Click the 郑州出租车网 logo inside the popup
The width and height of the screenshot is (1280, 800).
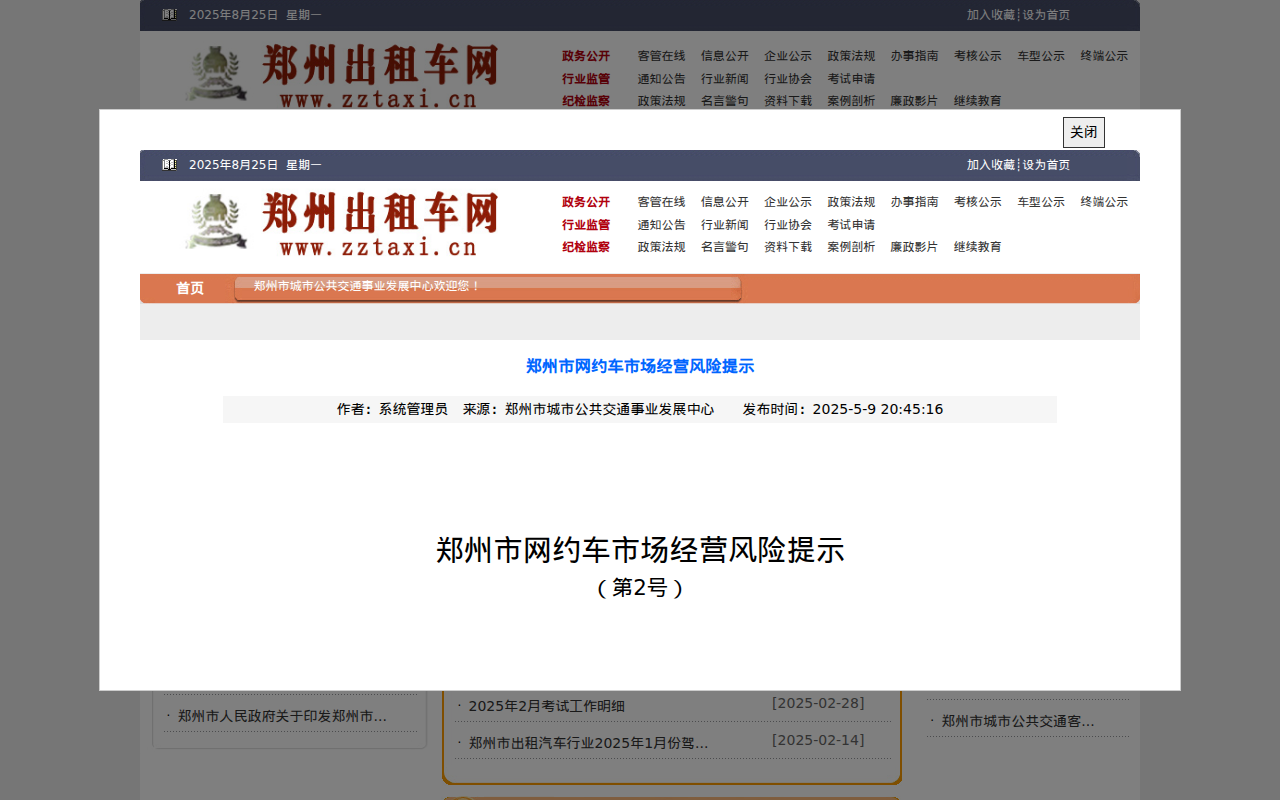click(x=341, y=224)
